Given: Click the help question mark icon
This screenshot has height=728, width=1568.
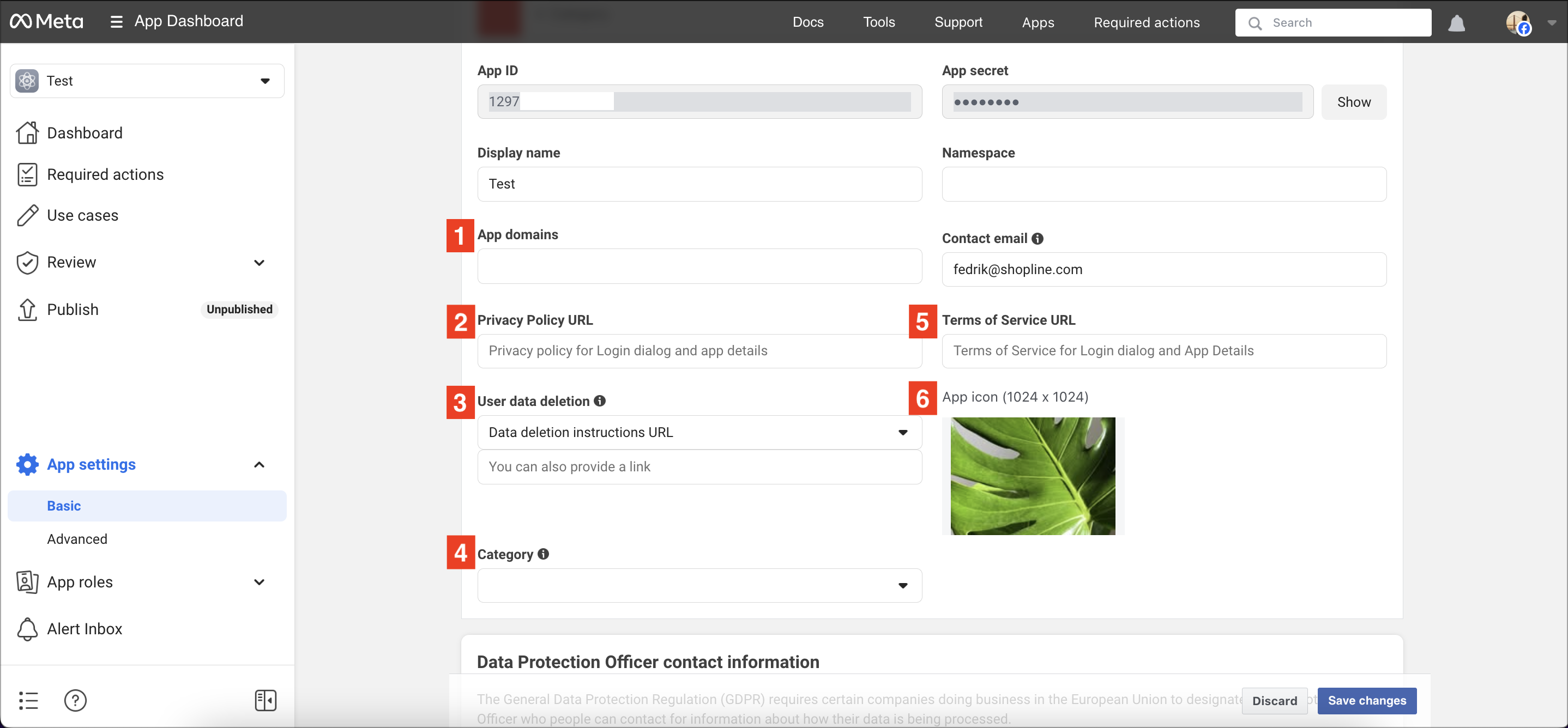Looking at the screenshot, I should click(75, 700).
